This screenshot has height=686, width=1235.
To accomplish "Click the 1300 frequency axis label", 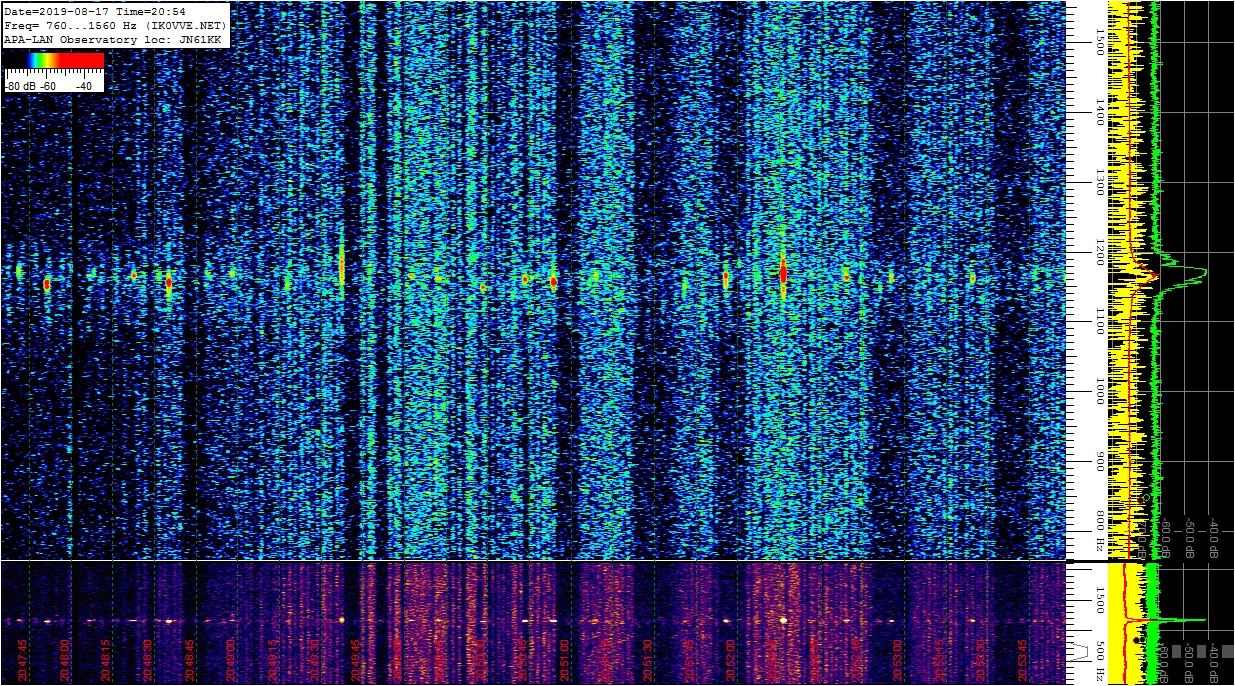I will tap(1100, 181).
